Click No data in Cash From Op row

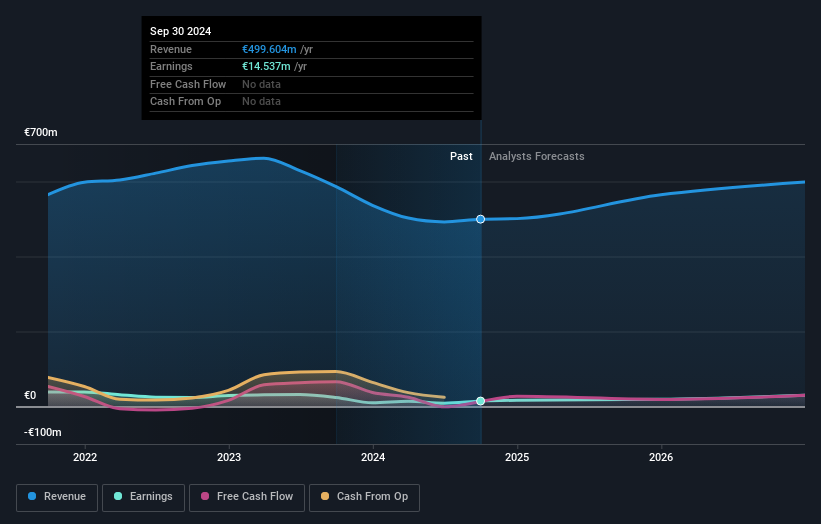(x=261, y=102)
